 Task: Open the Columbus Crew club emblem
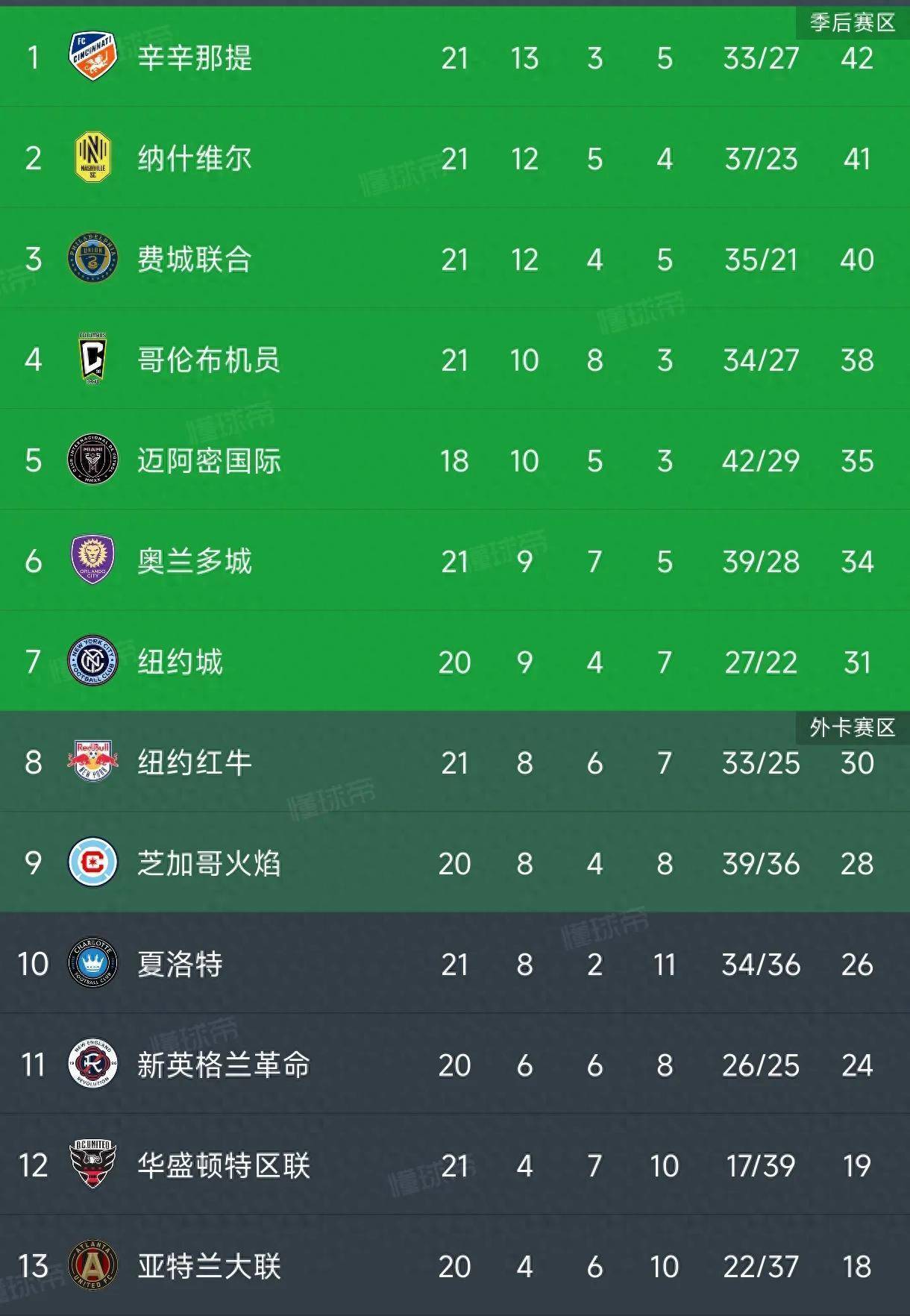tap(92, 360)
